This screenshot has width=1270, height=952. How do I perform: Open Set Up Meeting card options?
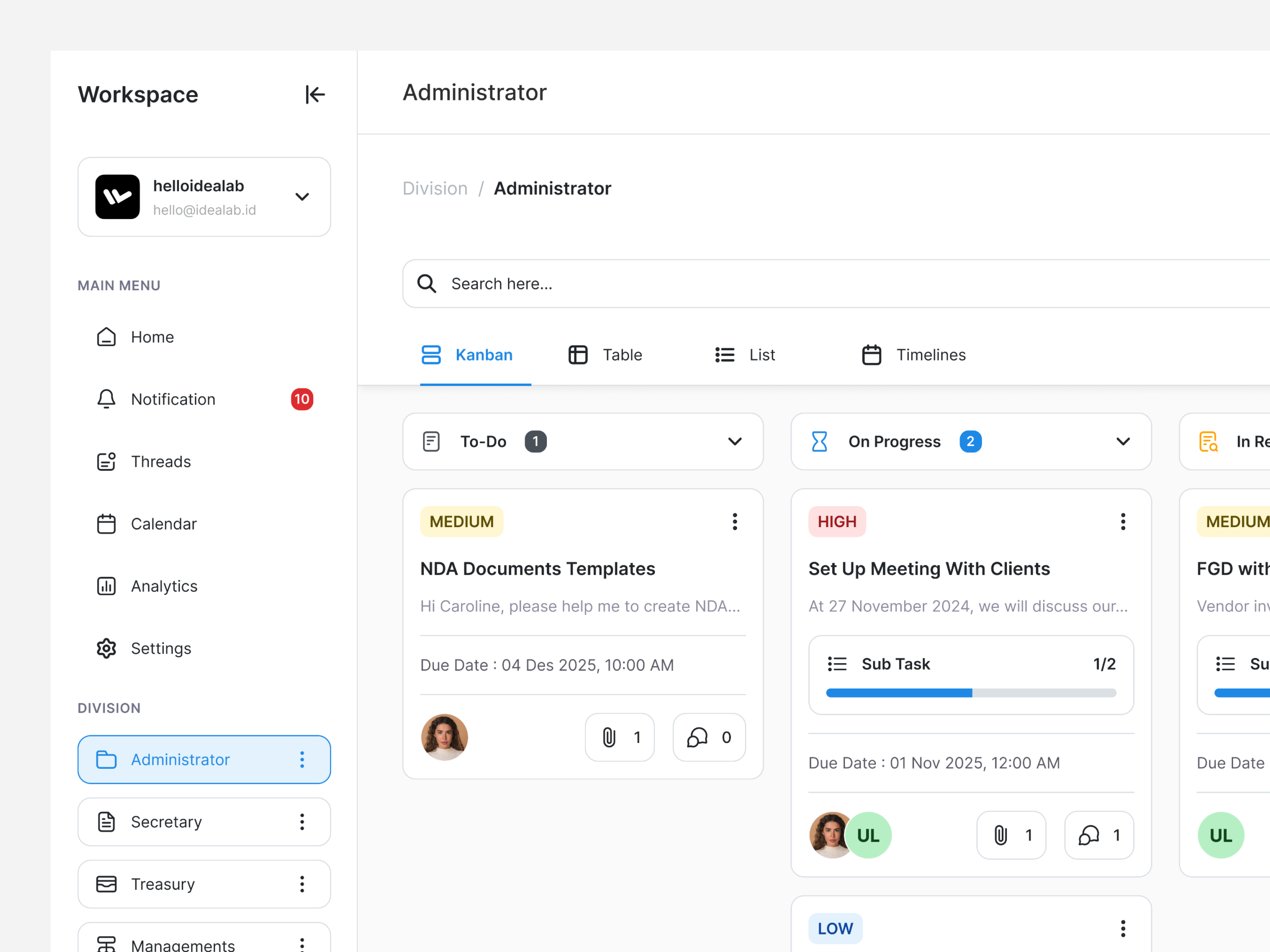1123,522
